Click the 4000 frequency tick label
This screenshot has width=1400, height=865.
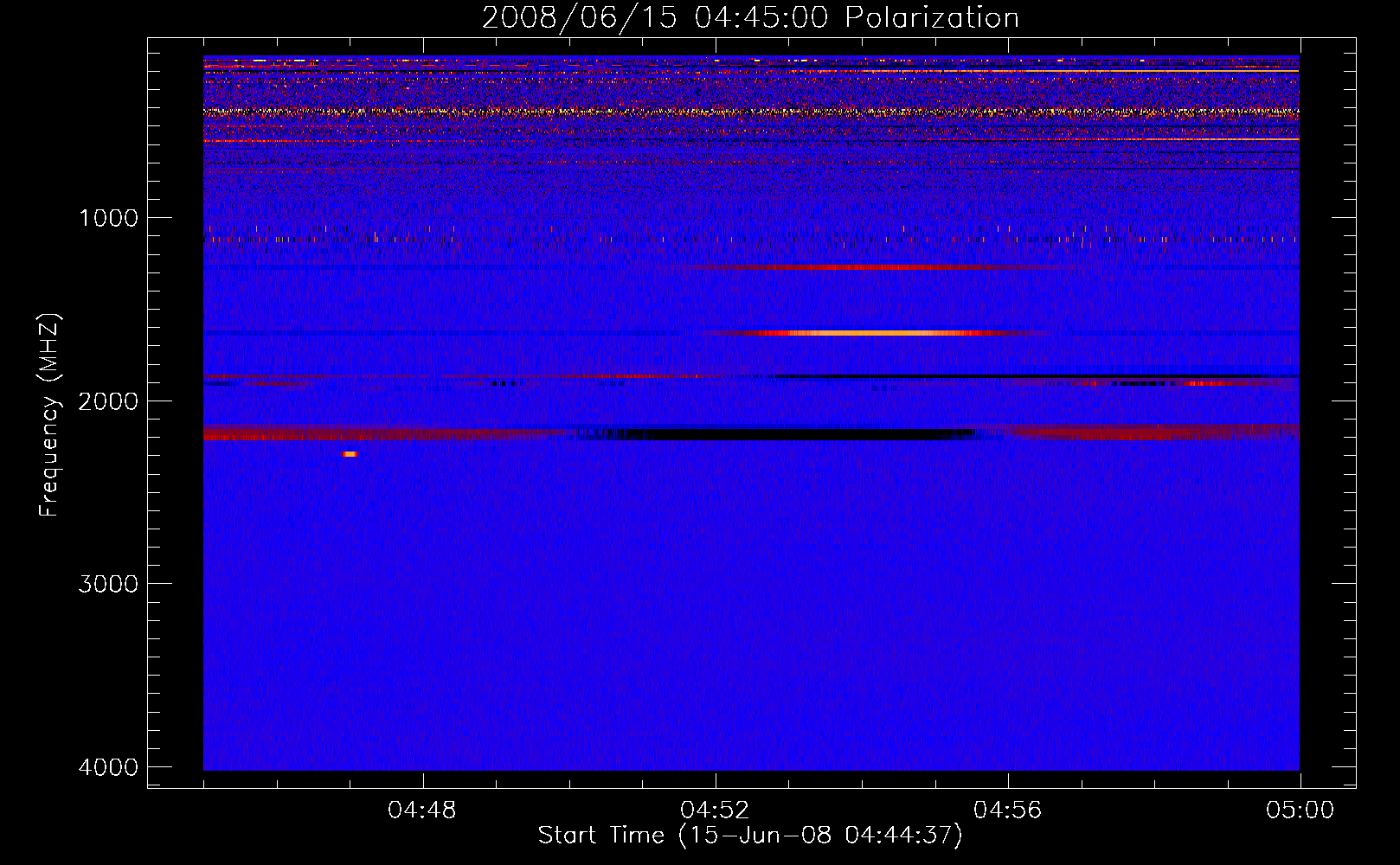coord(109,767)
